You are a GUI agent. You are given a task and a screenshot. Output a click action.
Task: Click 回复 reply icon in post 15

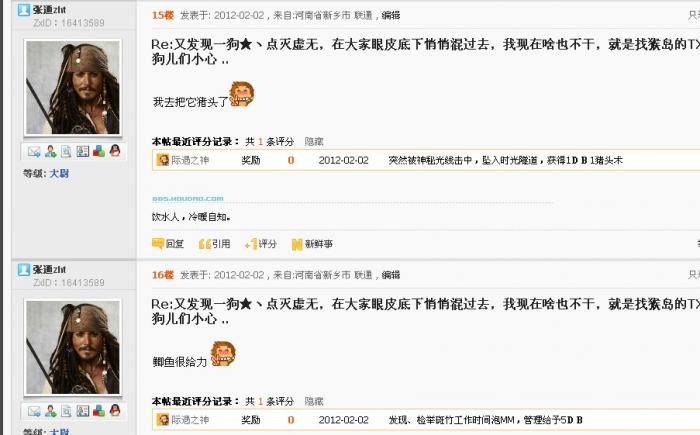(168, 244)
